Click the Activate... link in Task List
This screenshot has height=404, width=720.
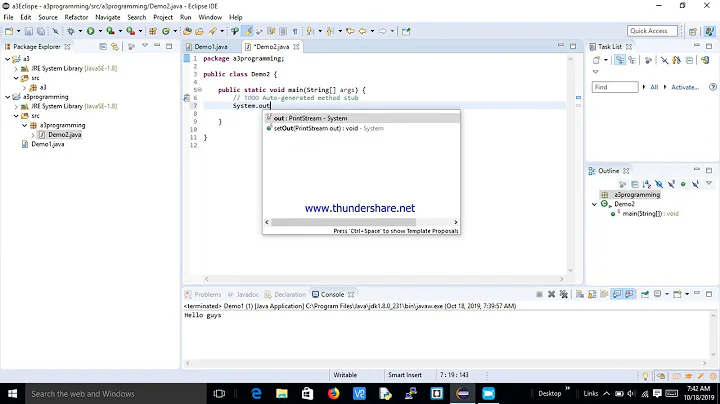point(685,87)
